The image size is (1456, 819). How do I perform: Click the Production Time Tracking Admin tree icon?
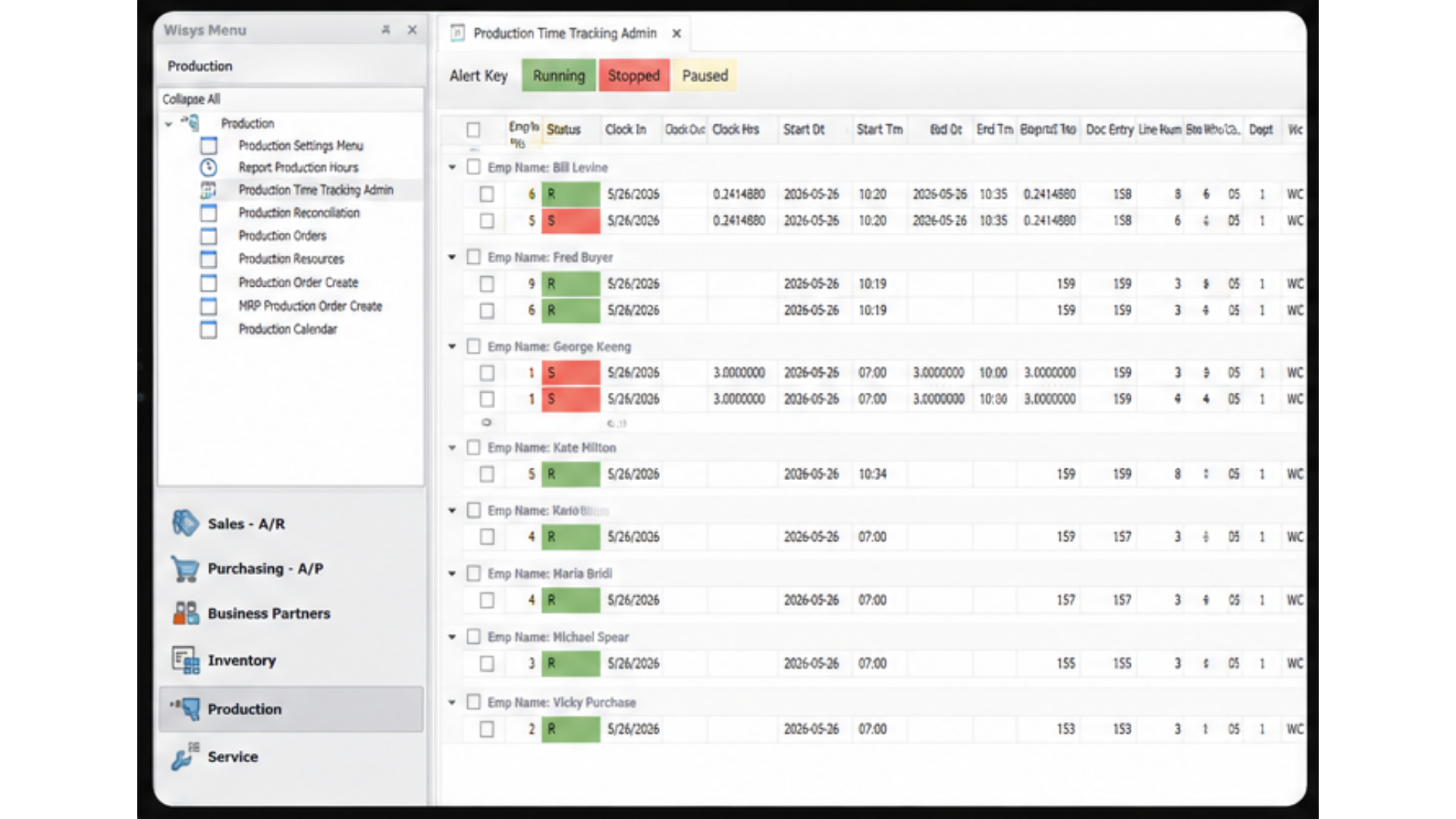(x=209, y=190)
